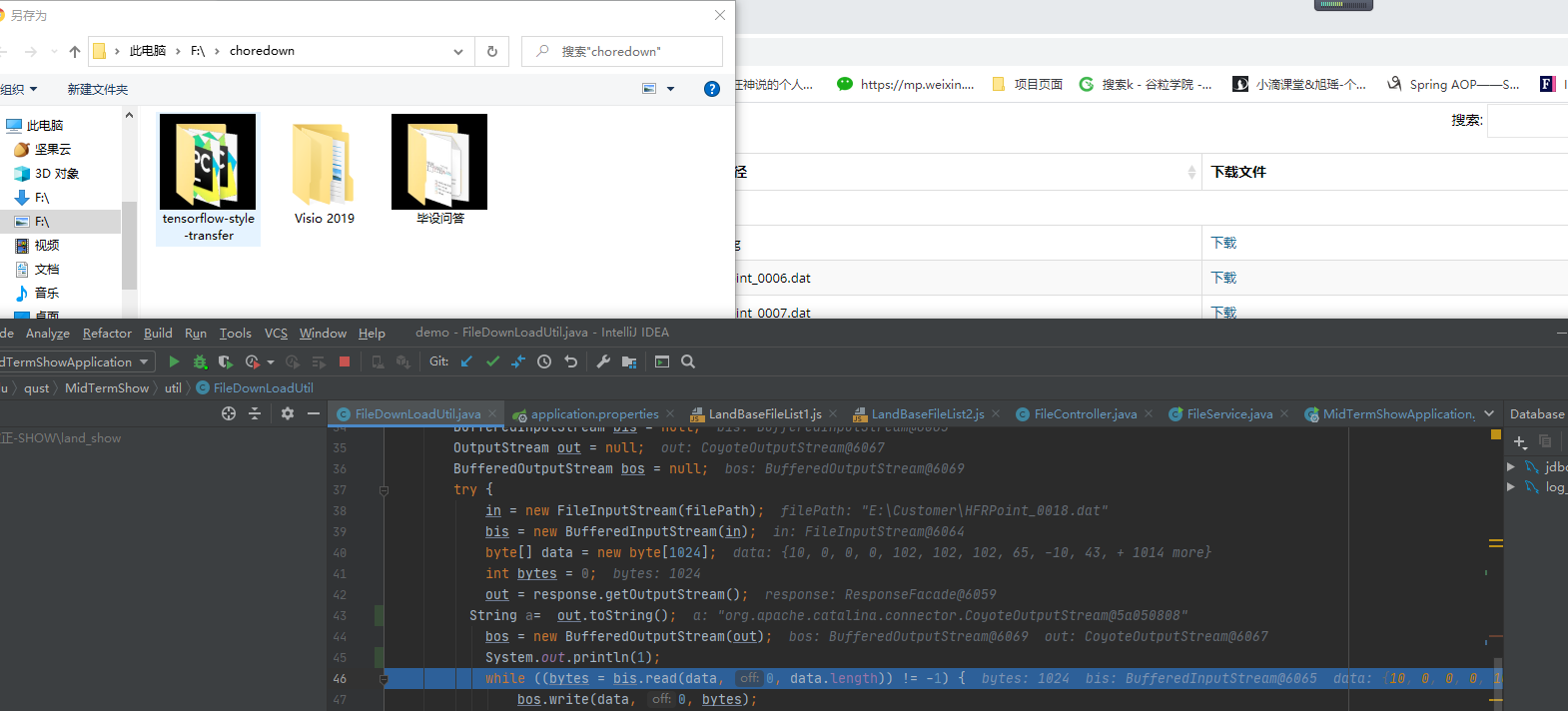Screen dimensions: 1568x711
Task: Click FileDownLoadUtil class breadcrumb
Action: click(255, 387)
